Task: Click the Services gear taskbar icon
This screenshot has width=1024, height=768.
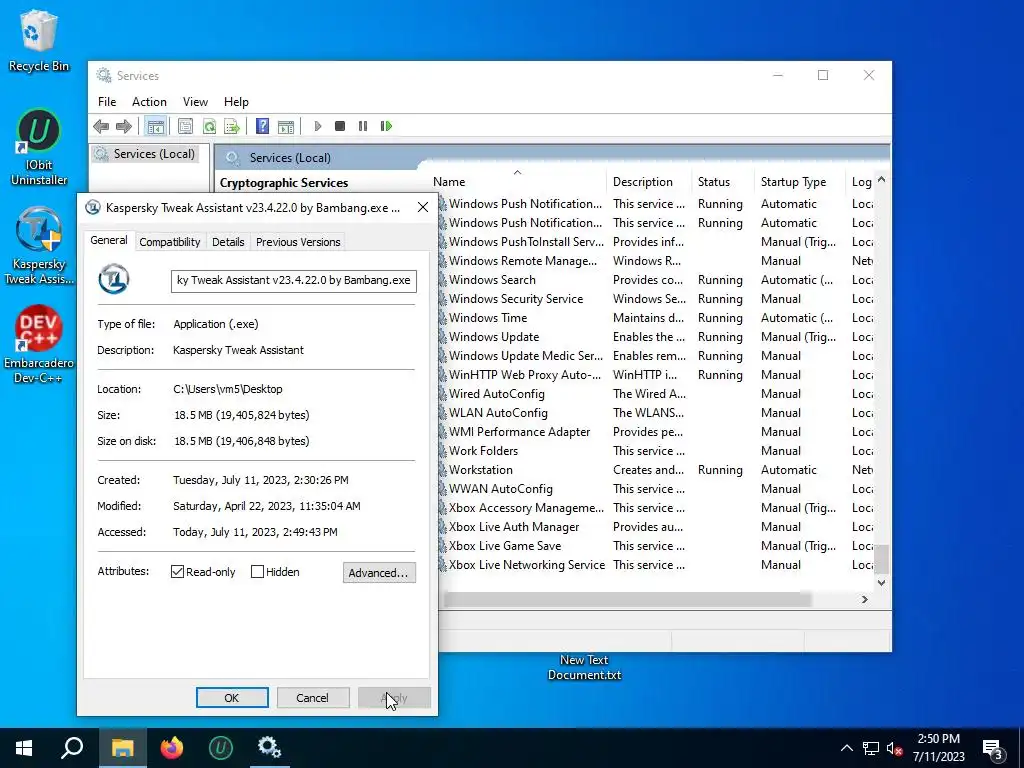Action: pos(269,748)
